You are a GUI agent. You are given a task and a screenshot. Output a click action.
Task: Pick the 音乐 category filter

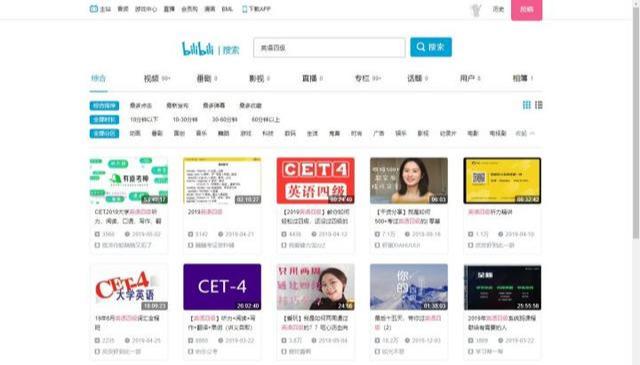201,134
